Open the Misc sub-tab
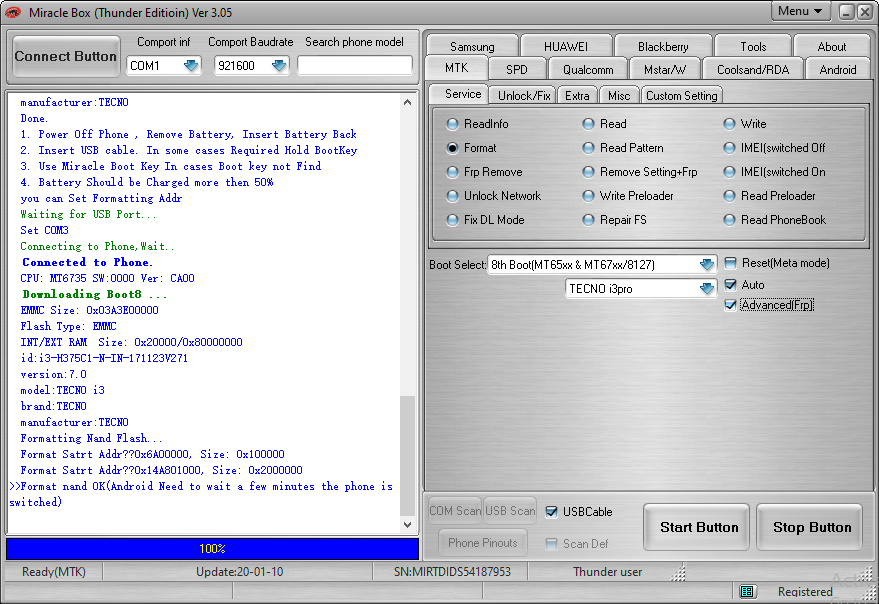879x604 pixels. pyautogui.click(x=619, y=96)
